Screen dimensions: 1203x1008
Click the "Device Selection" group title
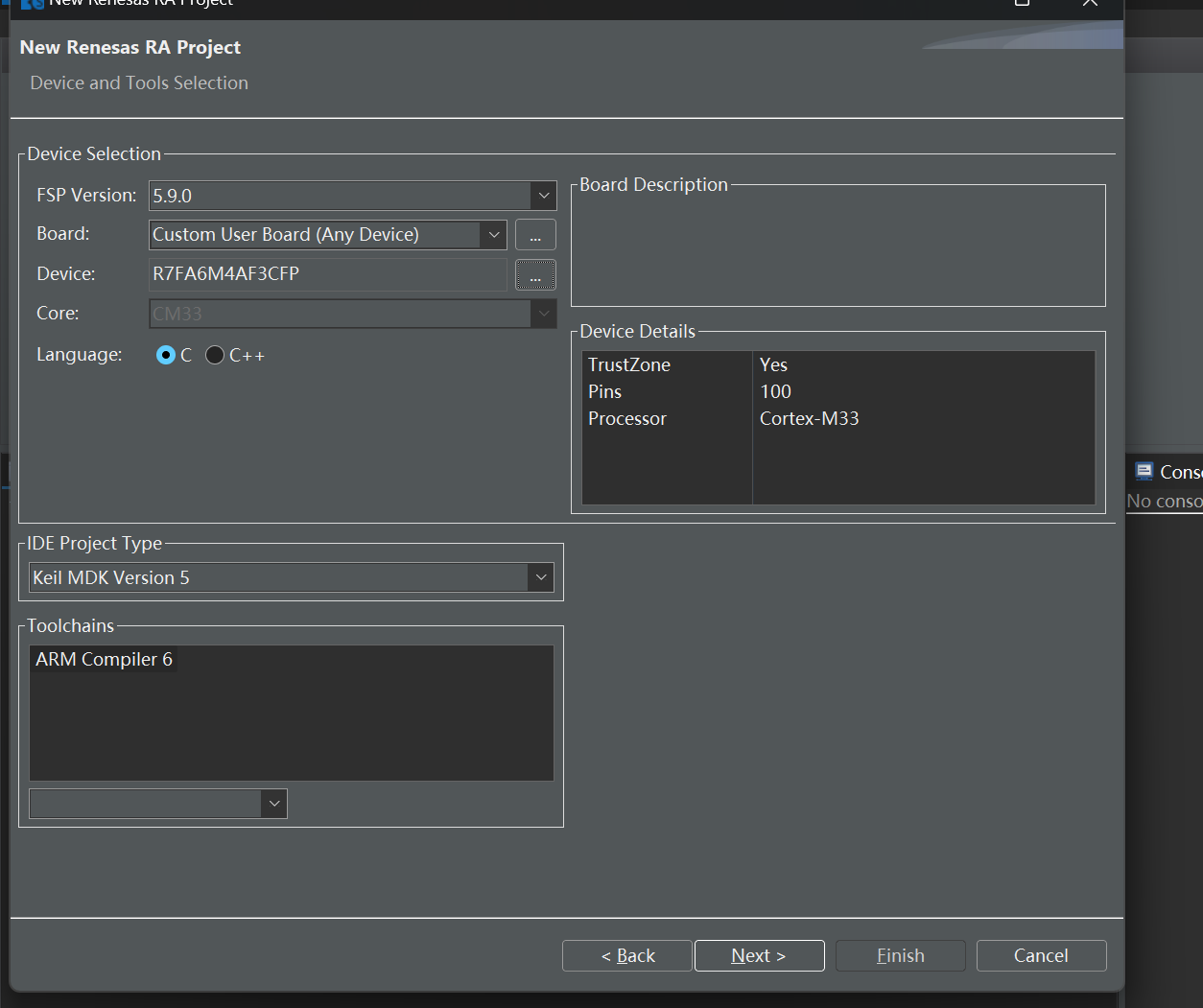pos(94,154)
